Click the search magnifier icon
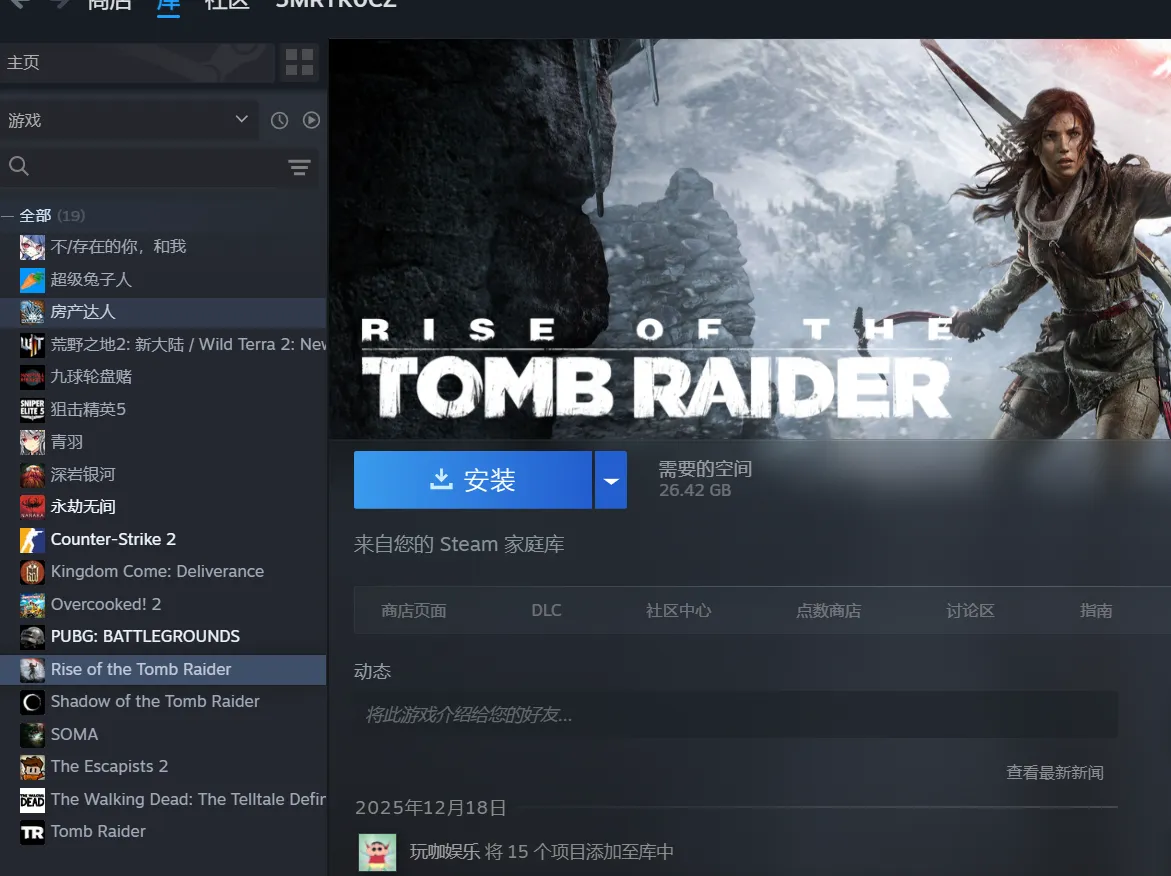 tap(19, 167)
